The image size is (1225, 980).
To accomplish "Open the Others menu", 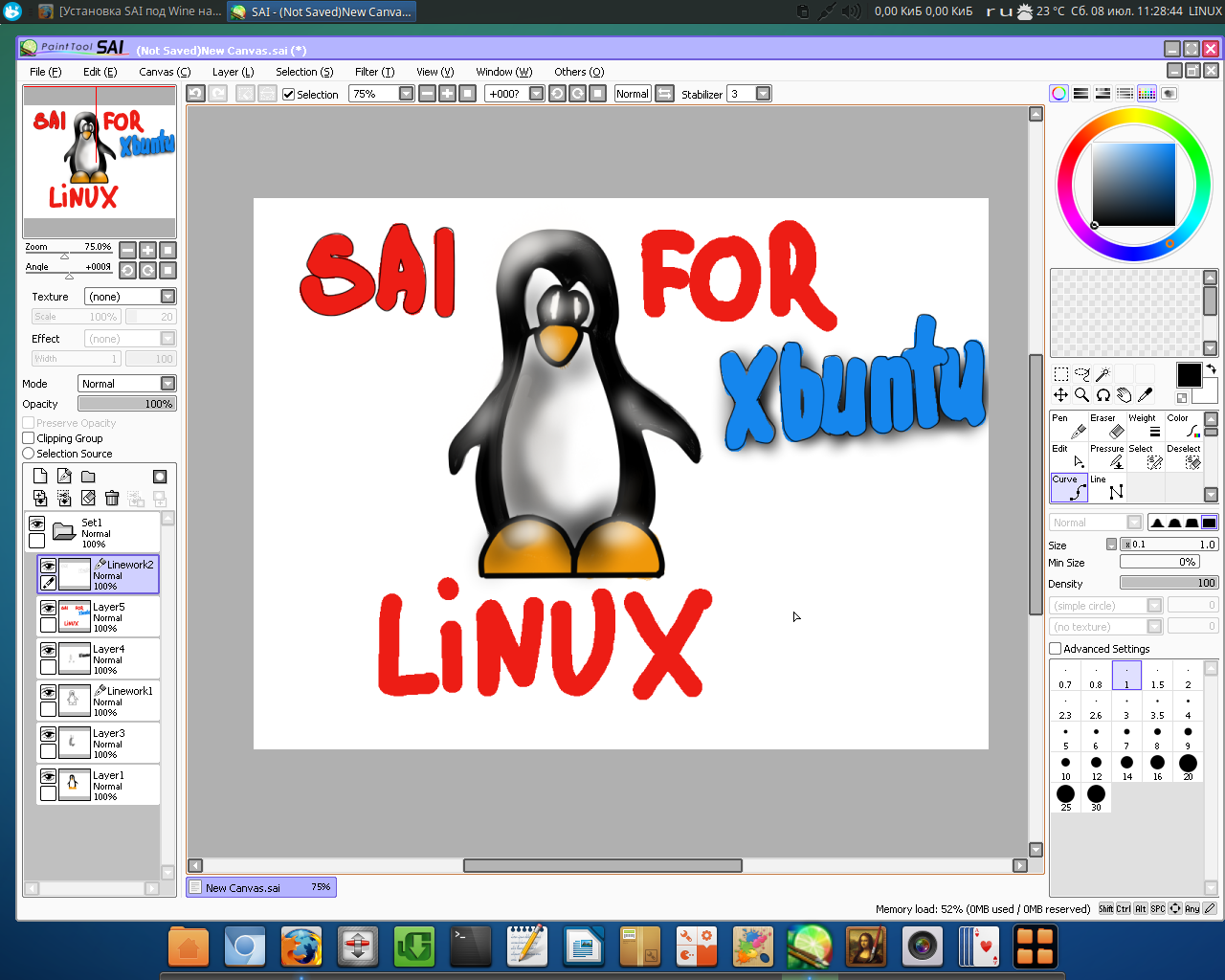I will (579, 72).
